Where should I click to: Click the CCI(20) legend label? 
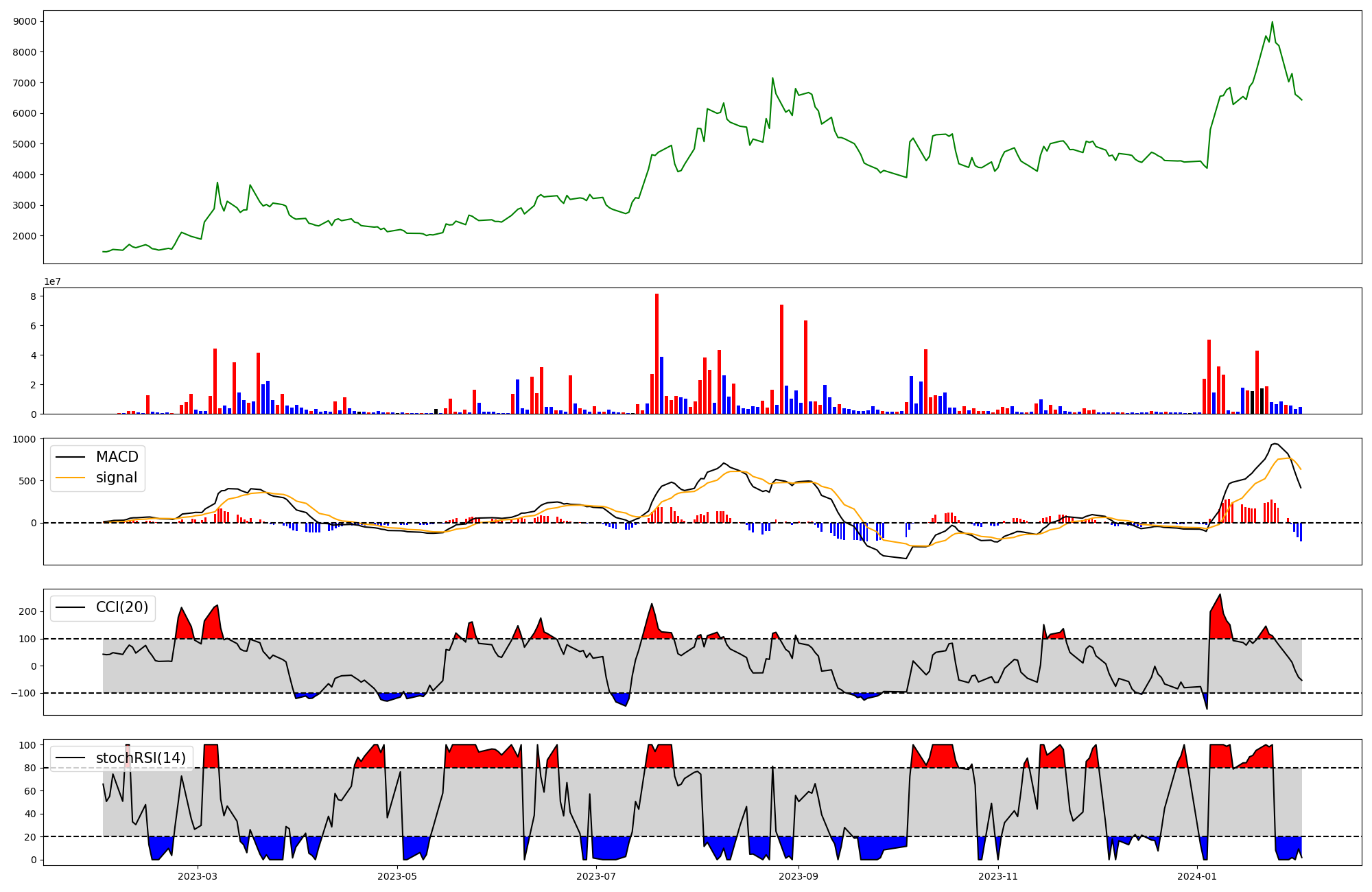(x=122, y=607)
